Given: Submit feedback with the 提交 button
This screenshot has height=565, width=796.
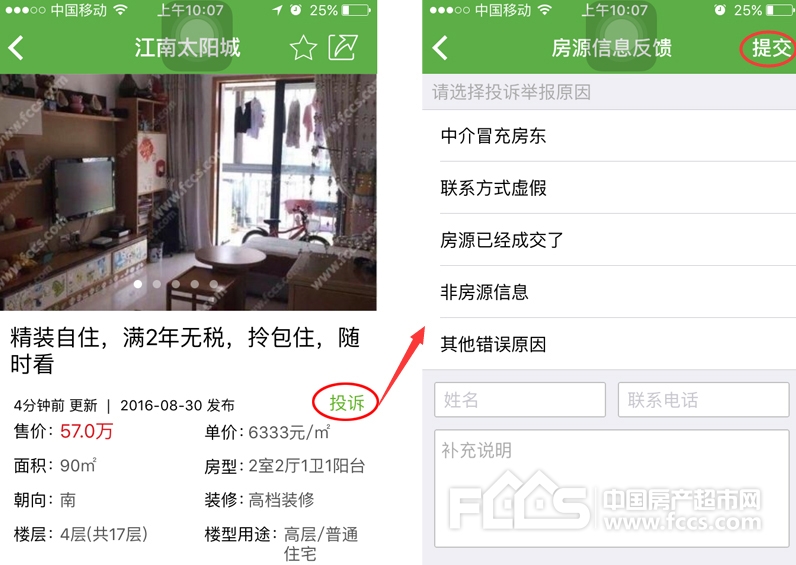Looking at the screenshot, I should pyautogui.click(x=772, y=48).
